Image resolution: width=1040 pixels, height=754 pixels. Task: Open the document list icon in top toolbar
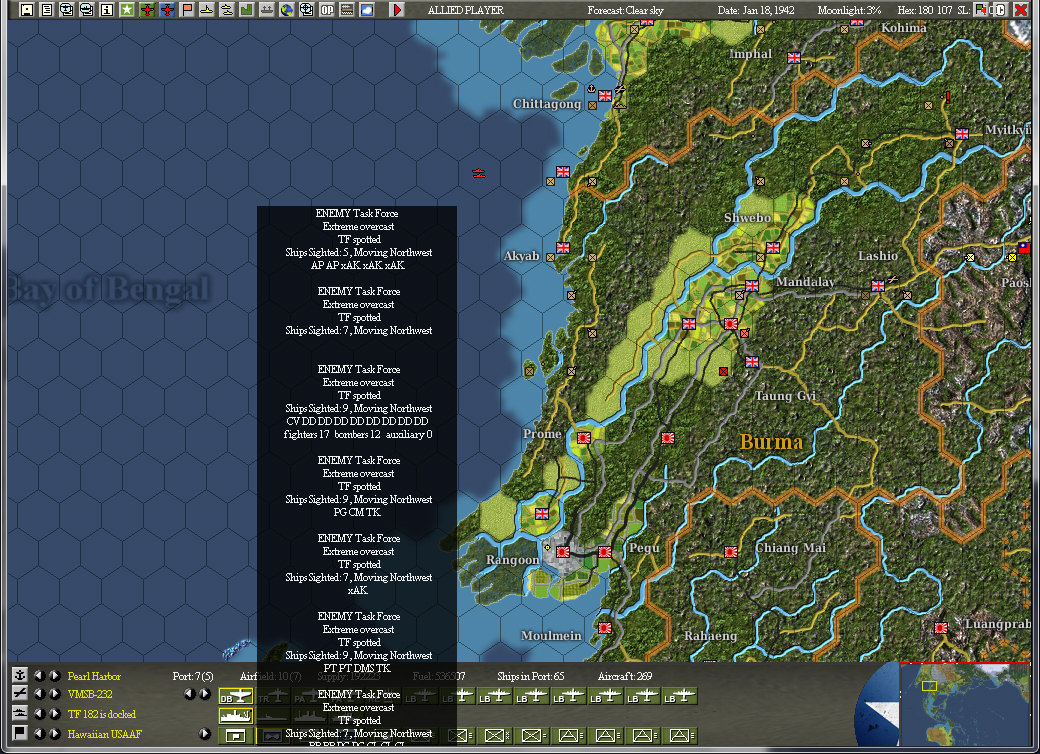pos(46,10)
